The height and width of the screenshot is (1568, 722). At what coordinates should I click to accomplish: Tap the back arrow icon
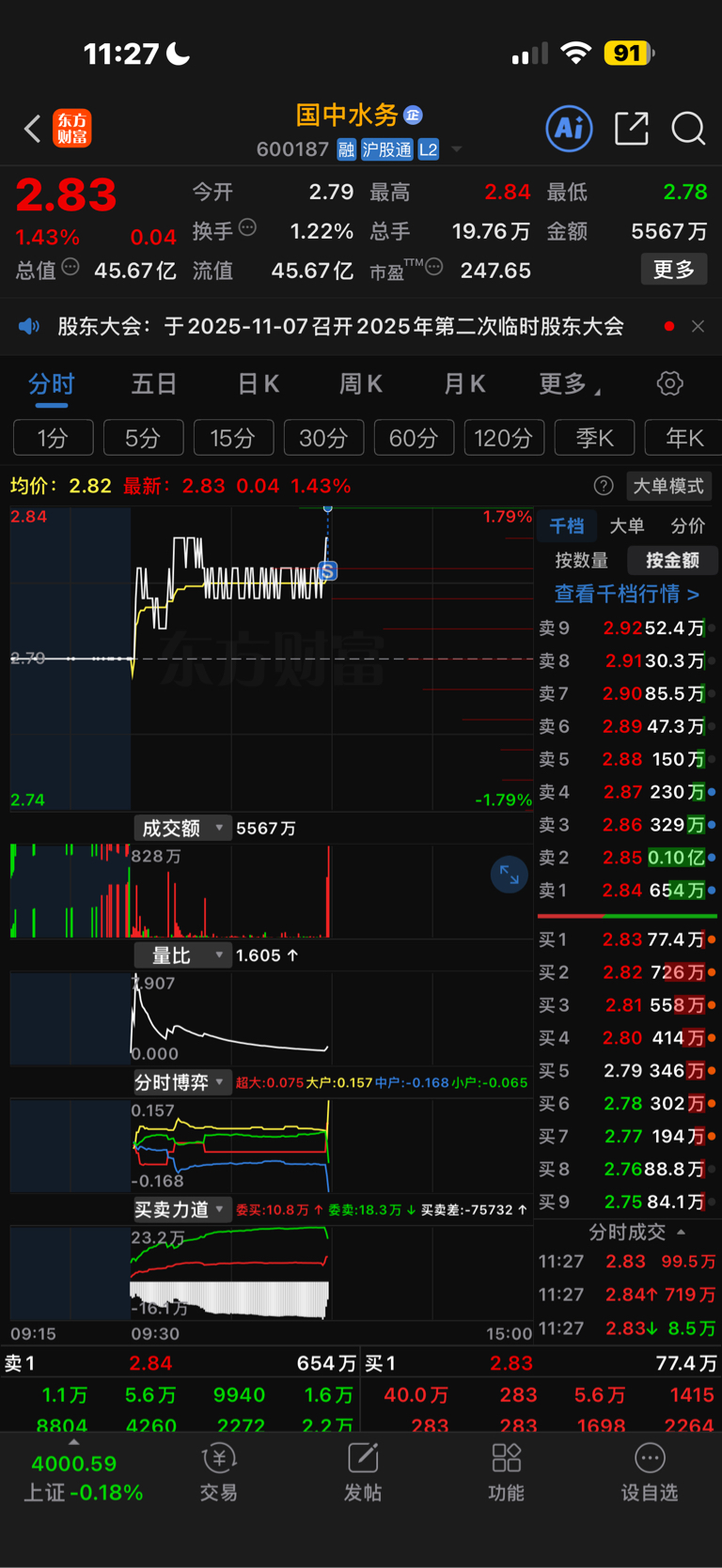32,129
